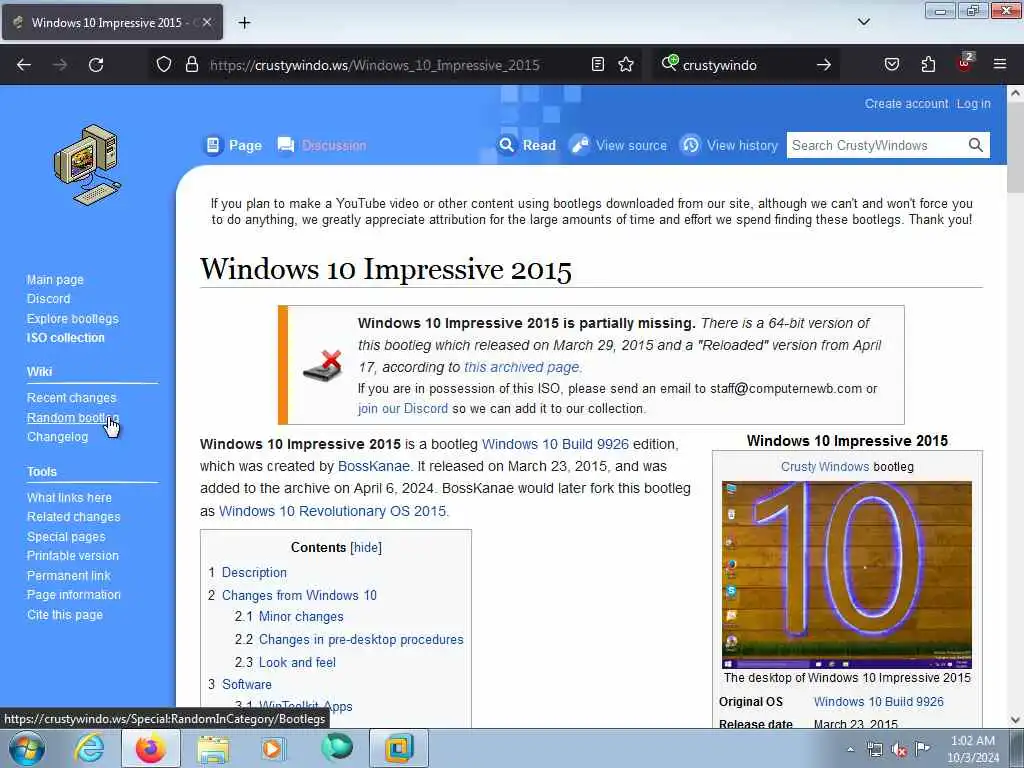Jump to Changes from Windows 10 section
Screen dimensions: 1024x768
[x=299, y=595]
